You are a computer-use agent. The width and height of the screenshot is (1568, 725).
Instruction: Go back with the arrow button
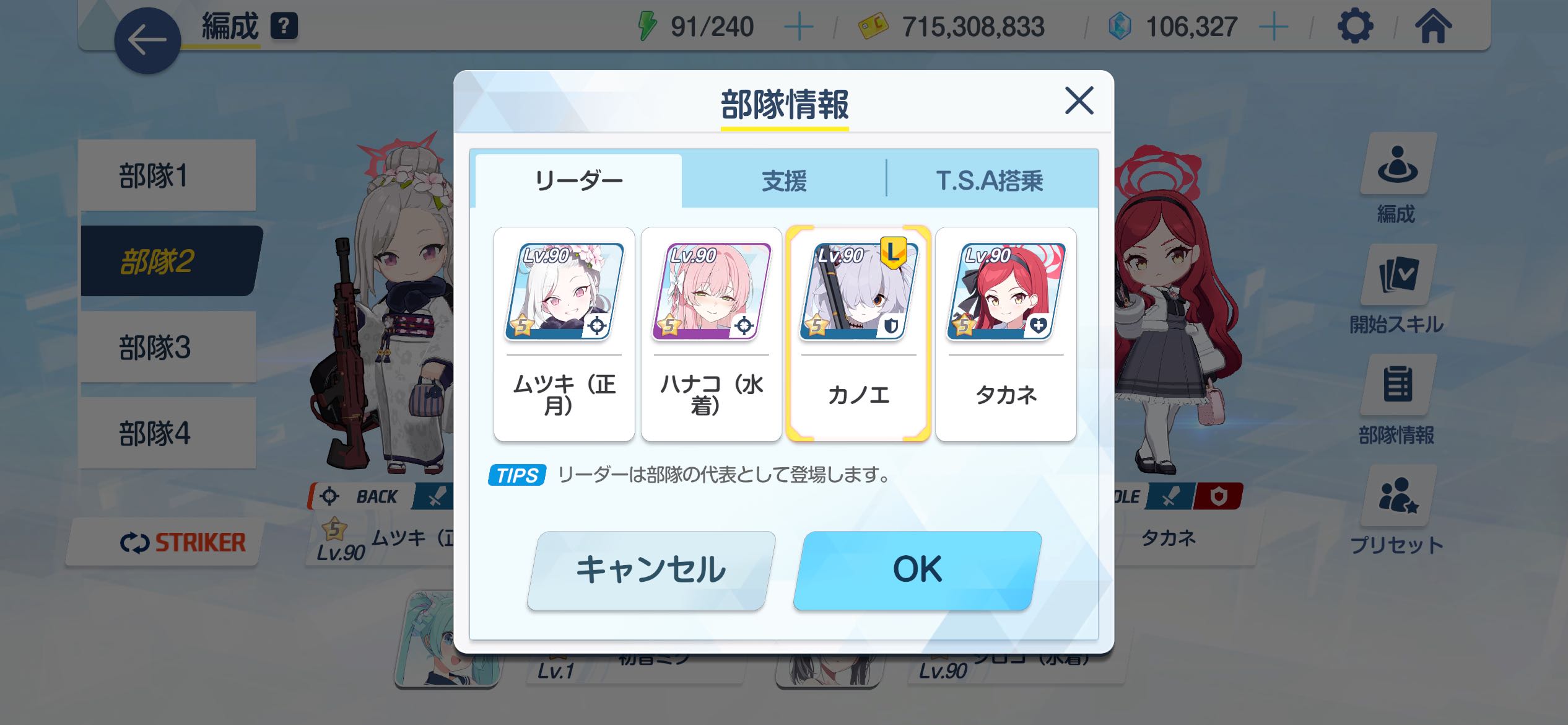[147, 41]
